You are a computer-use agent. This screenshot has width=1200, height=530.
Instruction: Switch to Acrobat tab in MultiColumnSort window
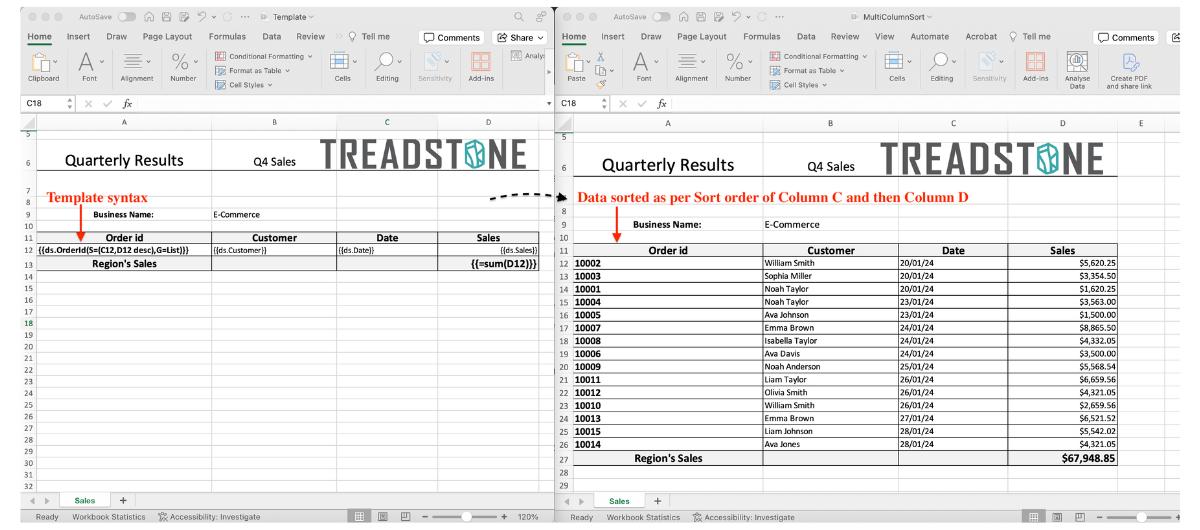pos(981,37)
